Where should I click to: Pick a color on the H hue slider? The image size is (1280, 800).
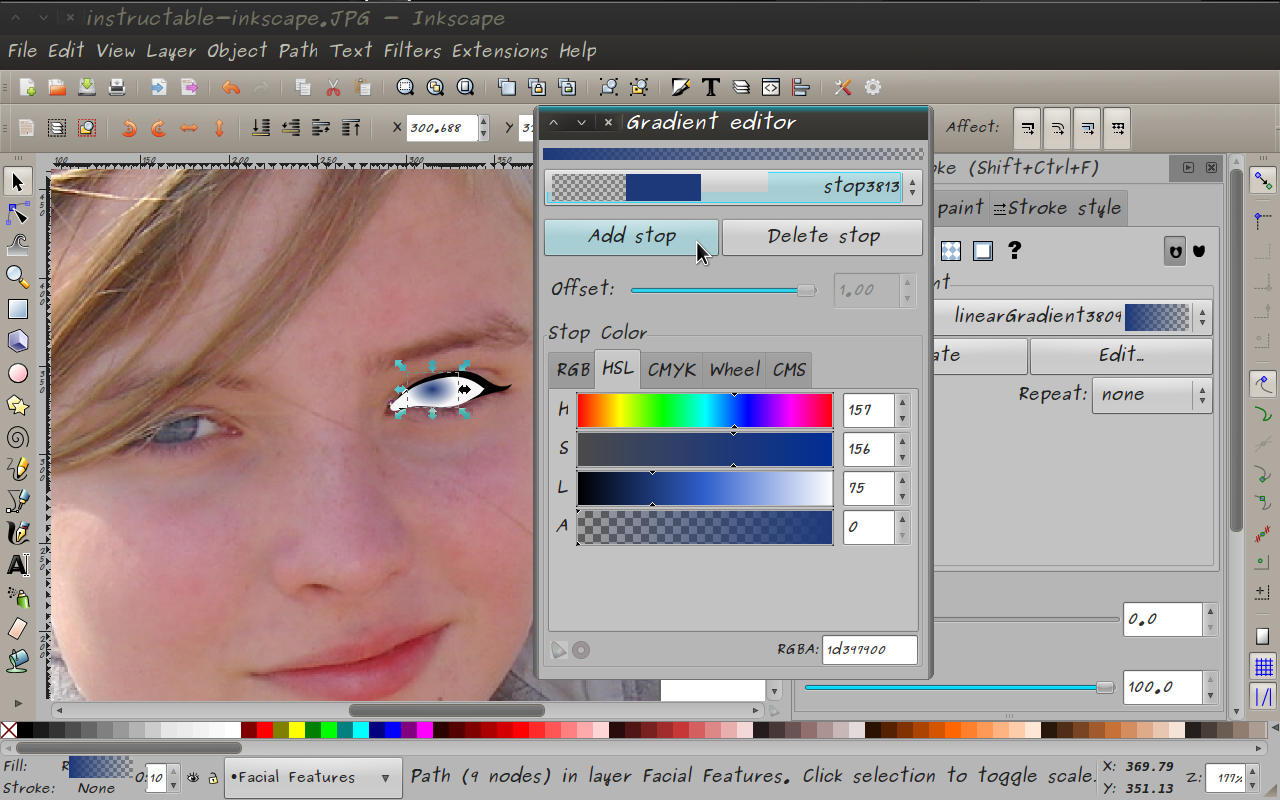[705, 410]
